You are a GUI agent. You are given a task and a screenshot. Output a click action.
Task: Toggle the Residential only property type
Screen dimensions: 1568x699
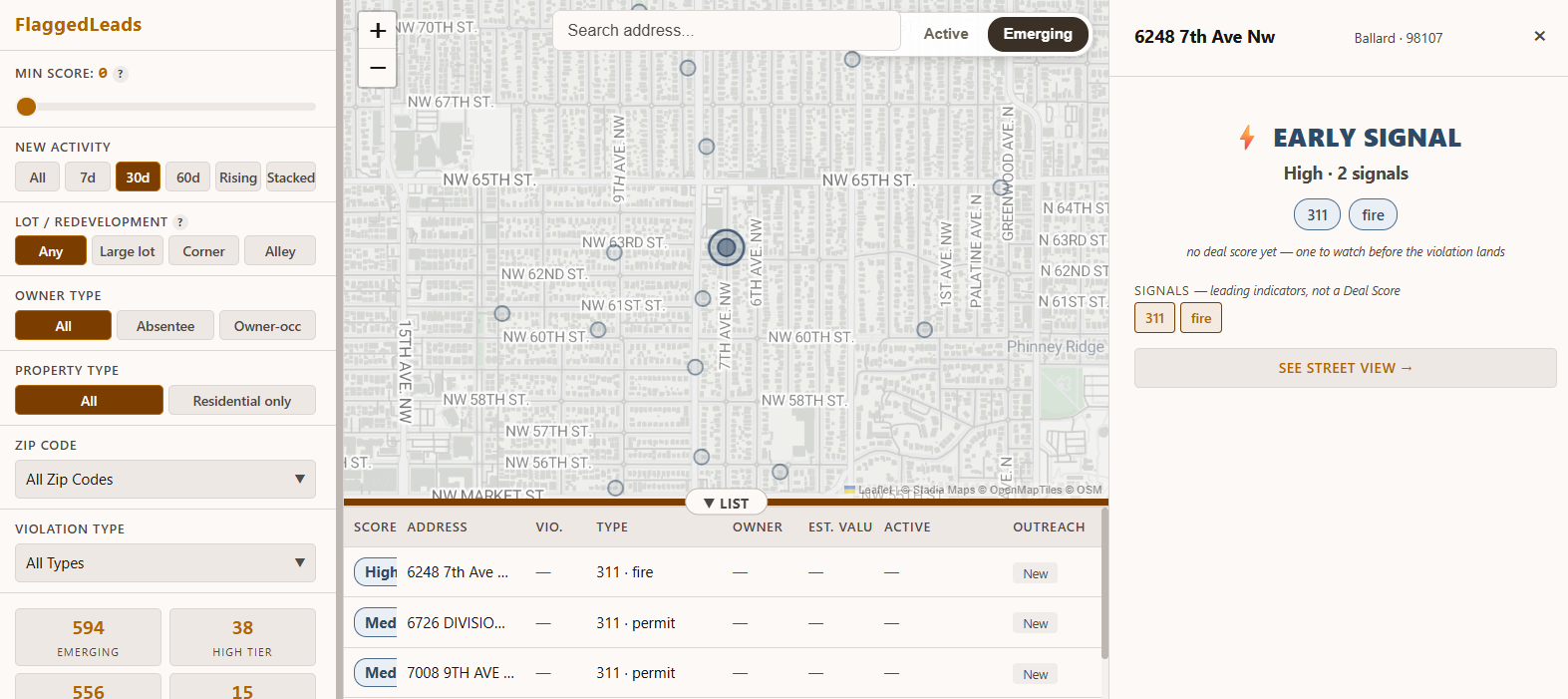242,401
